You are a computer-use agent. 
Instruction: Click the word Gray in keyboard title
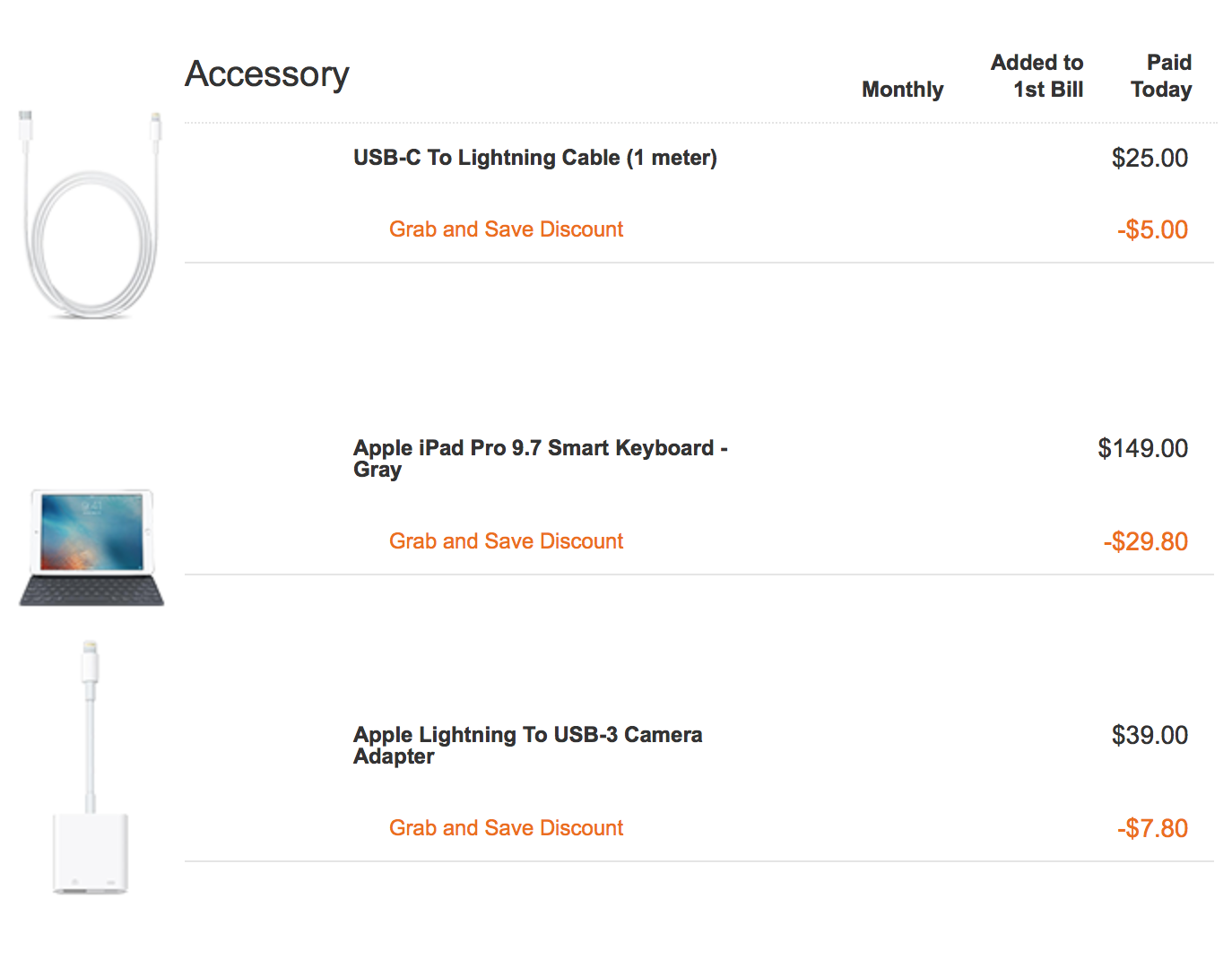[x=377, y=471]
